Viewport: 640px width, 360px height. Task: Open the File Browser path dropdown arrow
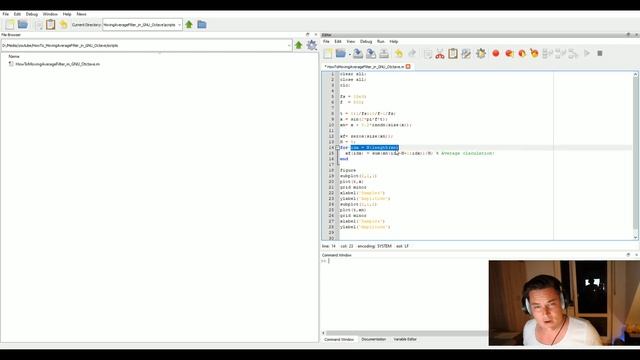pyautogui.click(x=289, y=45)
